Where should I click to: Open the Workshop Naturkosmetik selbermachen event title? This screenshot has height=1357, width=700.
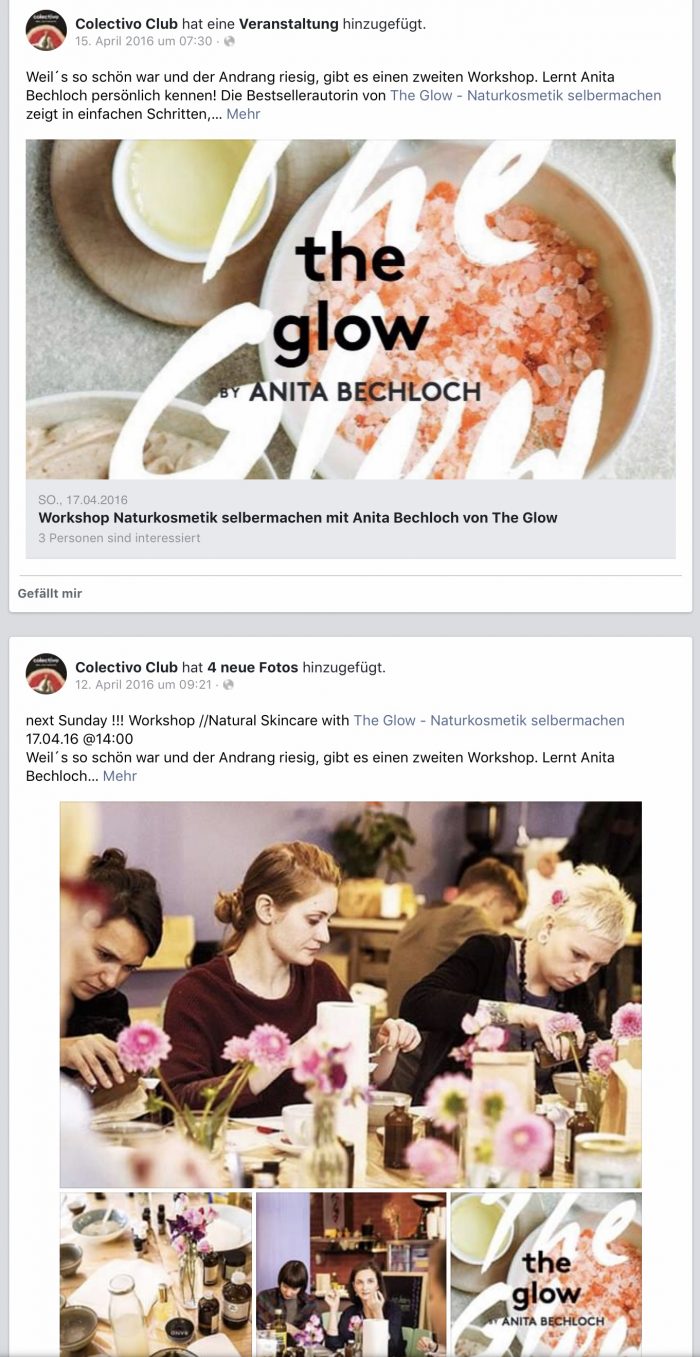298,517
